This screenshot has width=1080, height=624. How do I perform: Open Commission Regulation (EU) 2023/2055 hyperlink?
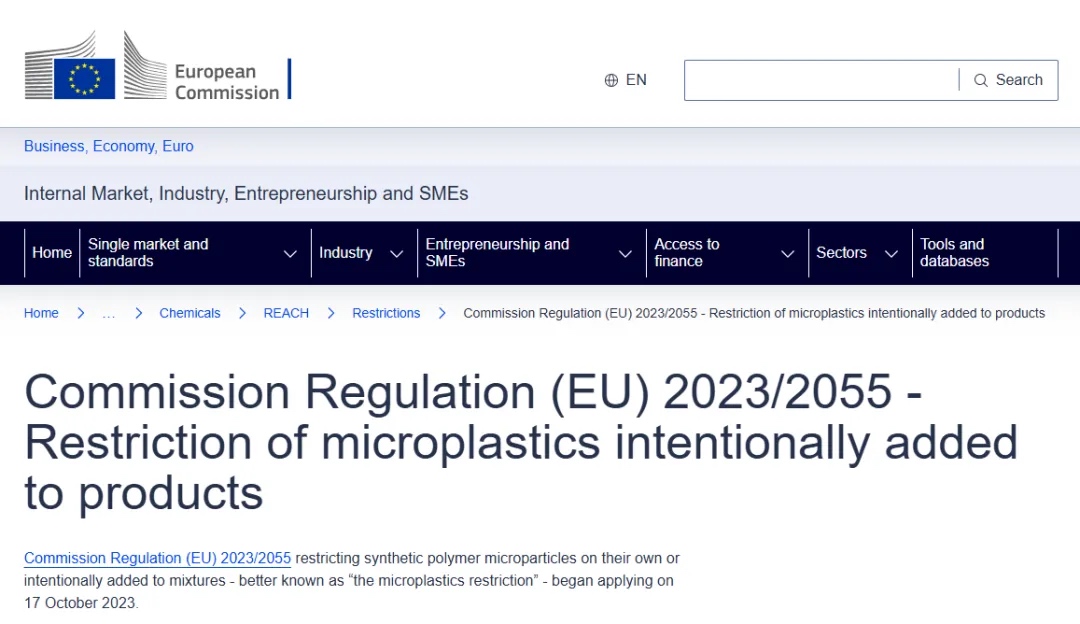click(x=157, y=558)
